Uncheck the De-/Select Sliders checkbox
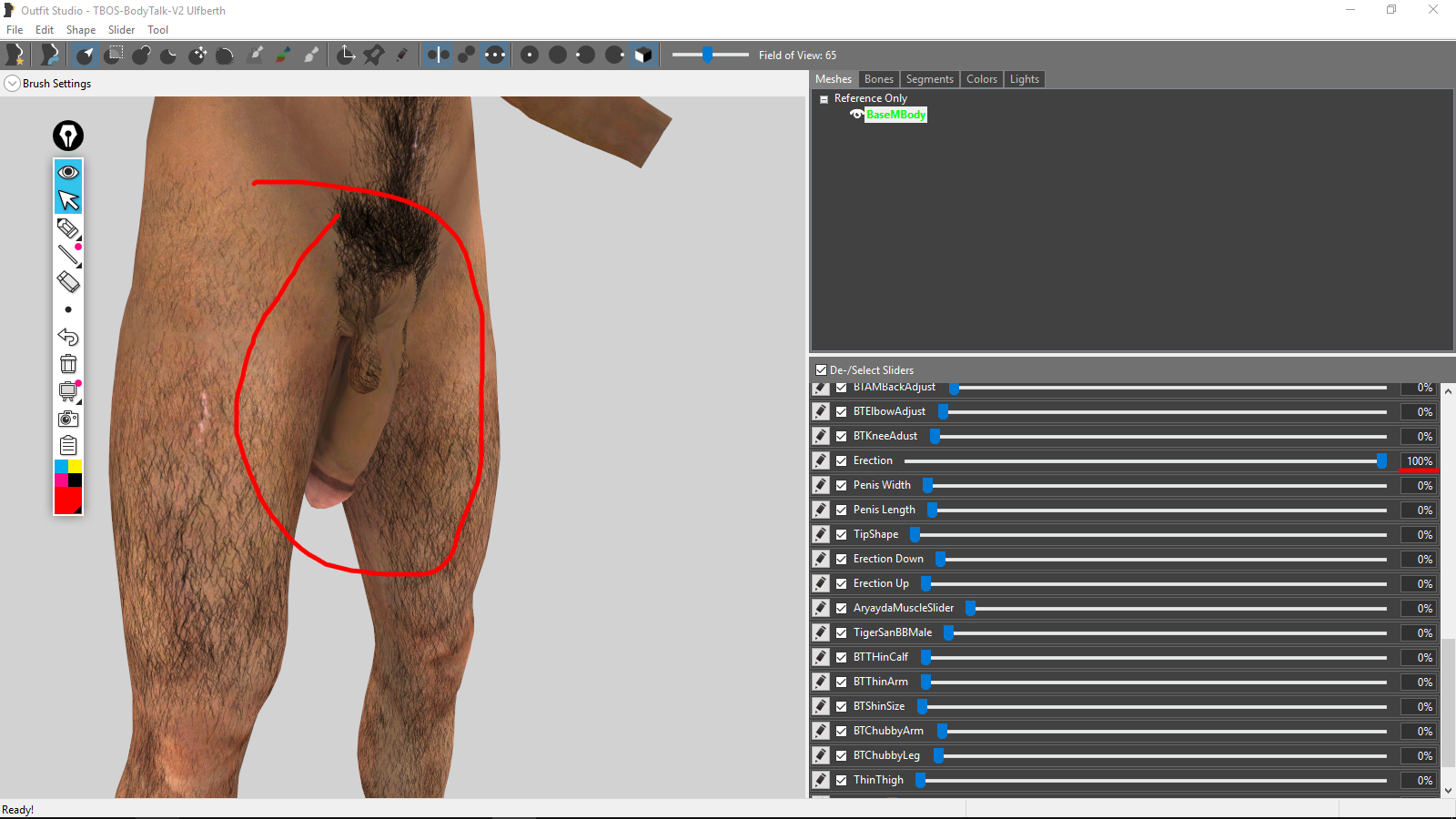This screenshot has width=1456, height=819. coord(821,370)
